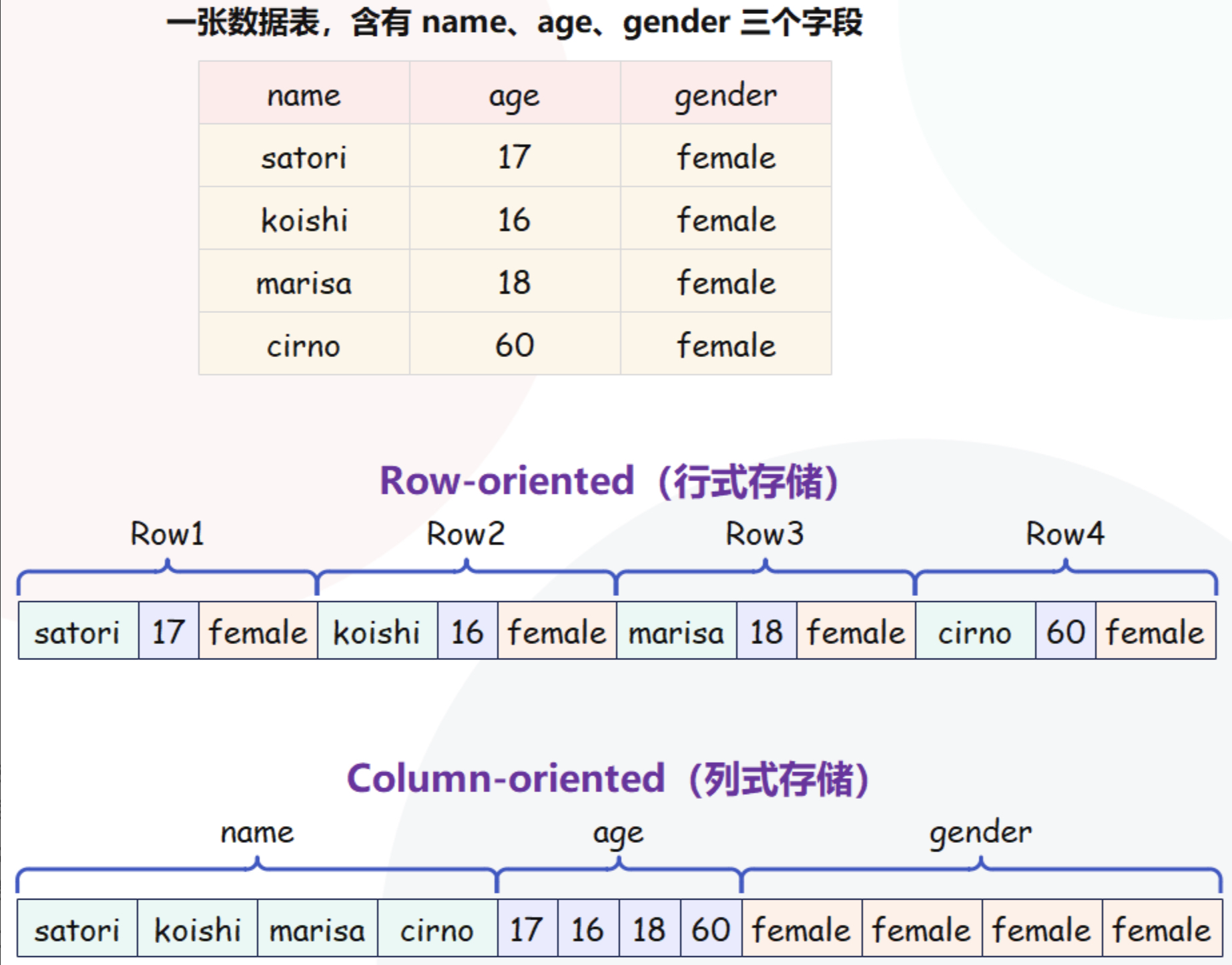1232x965 pixels.
Task: Click '16' block in Column-oriented strip
Action: pyautogui.click(x=589, y=928)
